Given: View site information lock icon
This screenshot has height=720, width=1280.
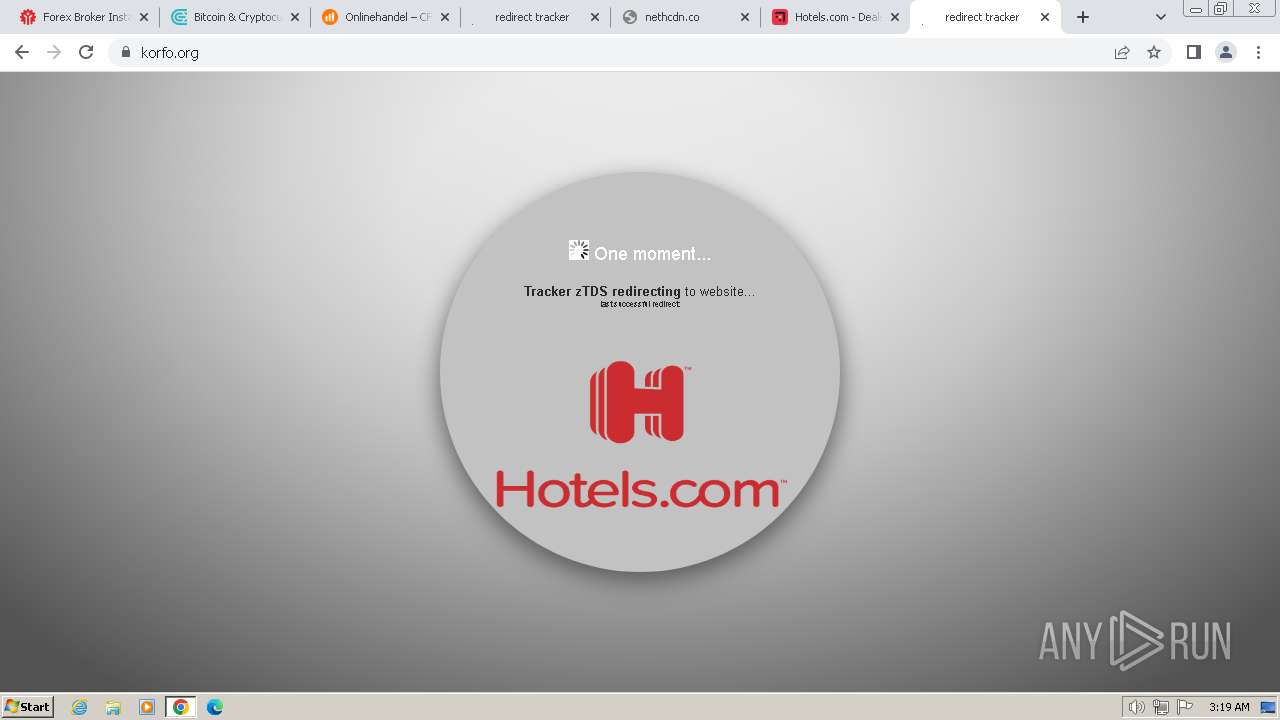Looking at the screenshot, I should tap(125, 52).
